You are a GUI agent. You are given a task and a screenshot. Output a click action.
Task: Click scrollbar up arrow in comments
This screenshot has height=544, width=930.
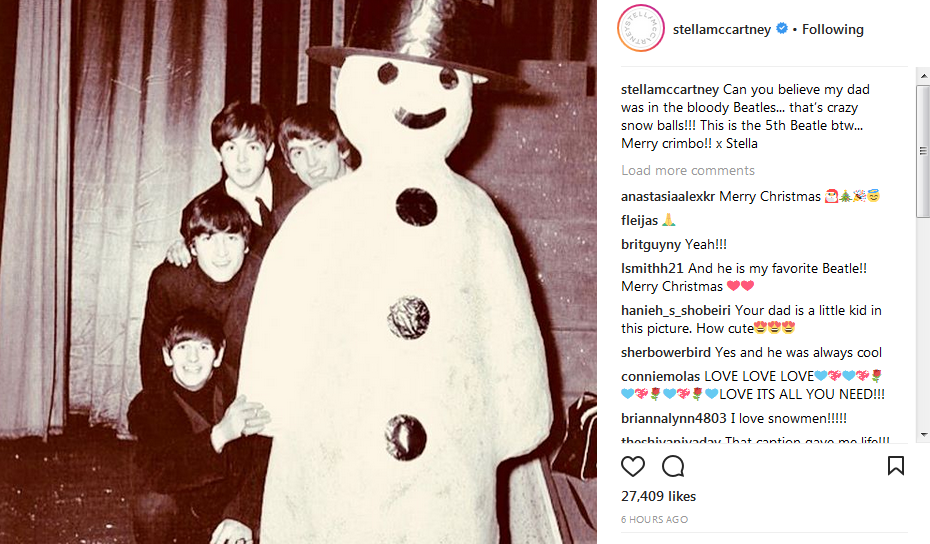coord(923,76)
